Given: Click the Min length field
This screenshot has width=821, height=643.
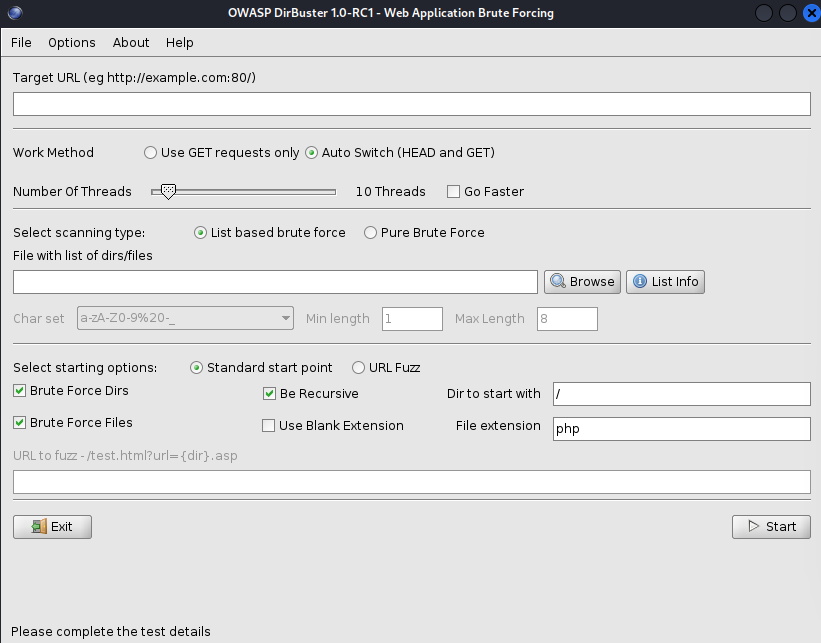Looking at the screenshot, I should (x=413, y=319).
